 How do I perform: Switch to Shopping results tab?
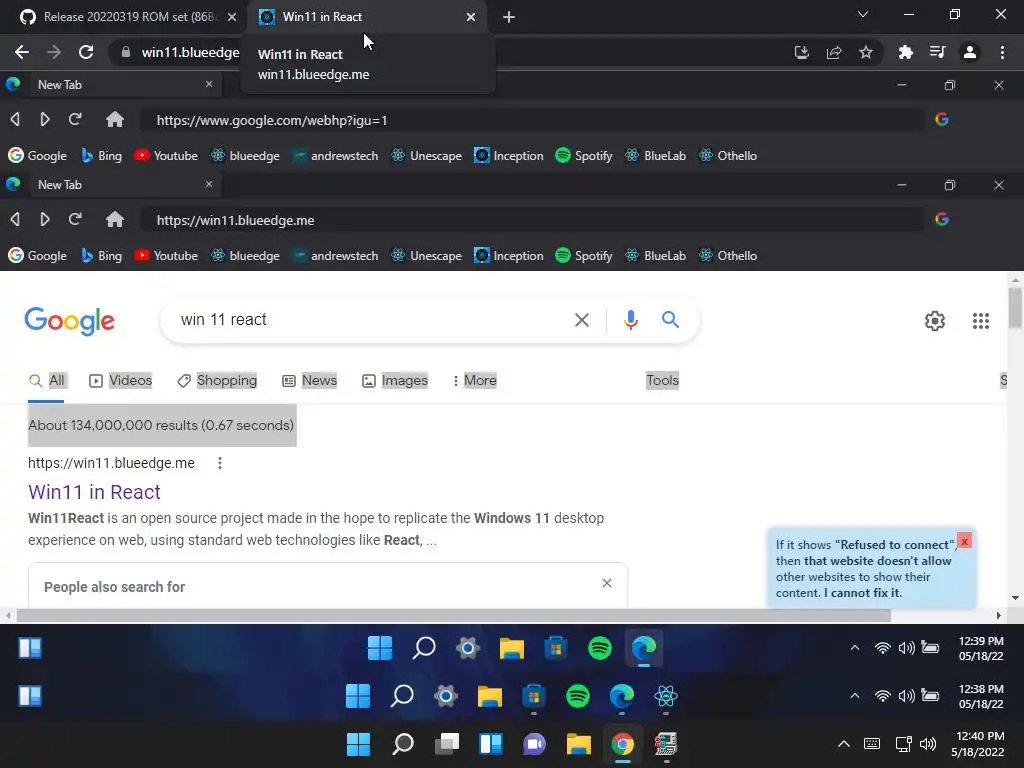[x=217, y=381]
